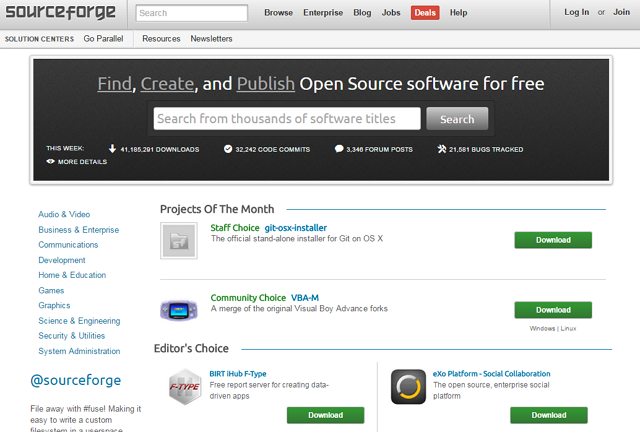Click the eye icon beside More Details
Viewport: 640px width, 432px height.
[51, 161]
